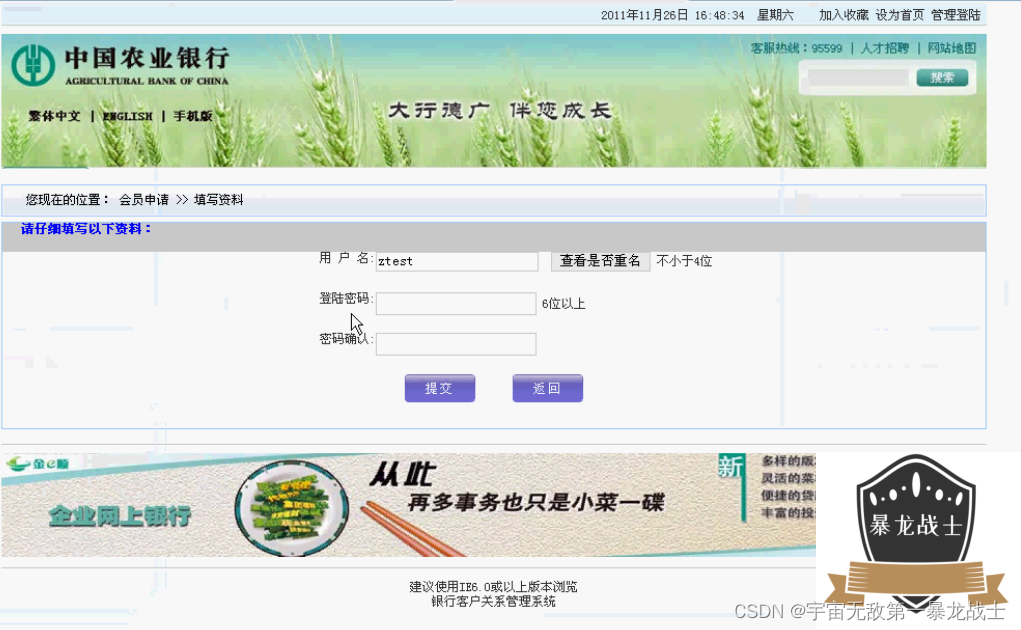Click the 企业网上银行 banner ad
This screenshot has width=1021, height=630.
tap(408, 505)
